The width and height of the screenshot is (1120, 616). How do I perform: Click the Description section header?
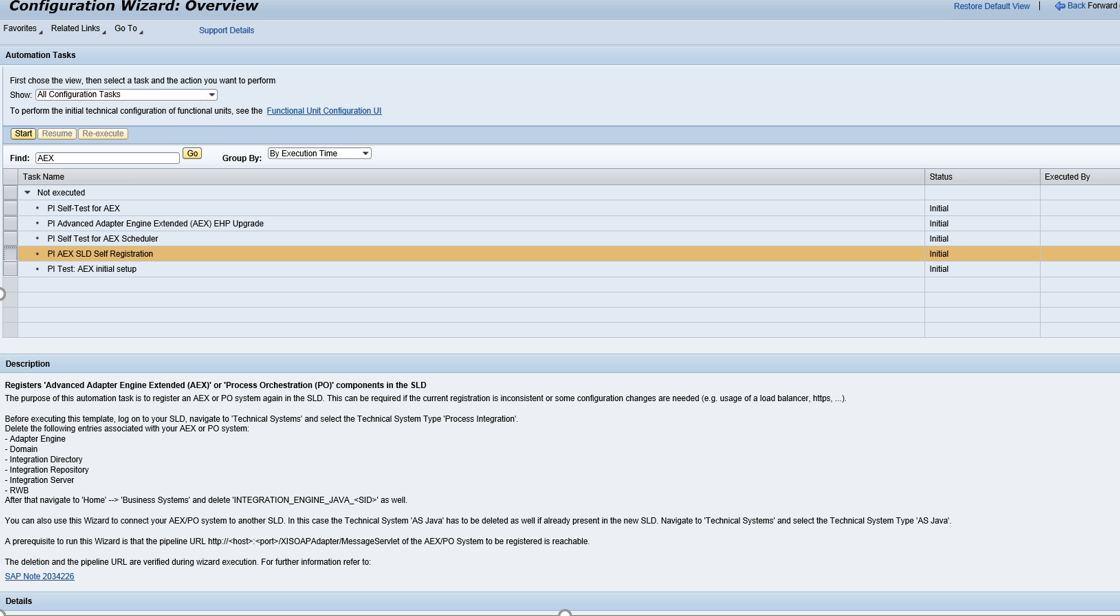(x=560, y=364)
